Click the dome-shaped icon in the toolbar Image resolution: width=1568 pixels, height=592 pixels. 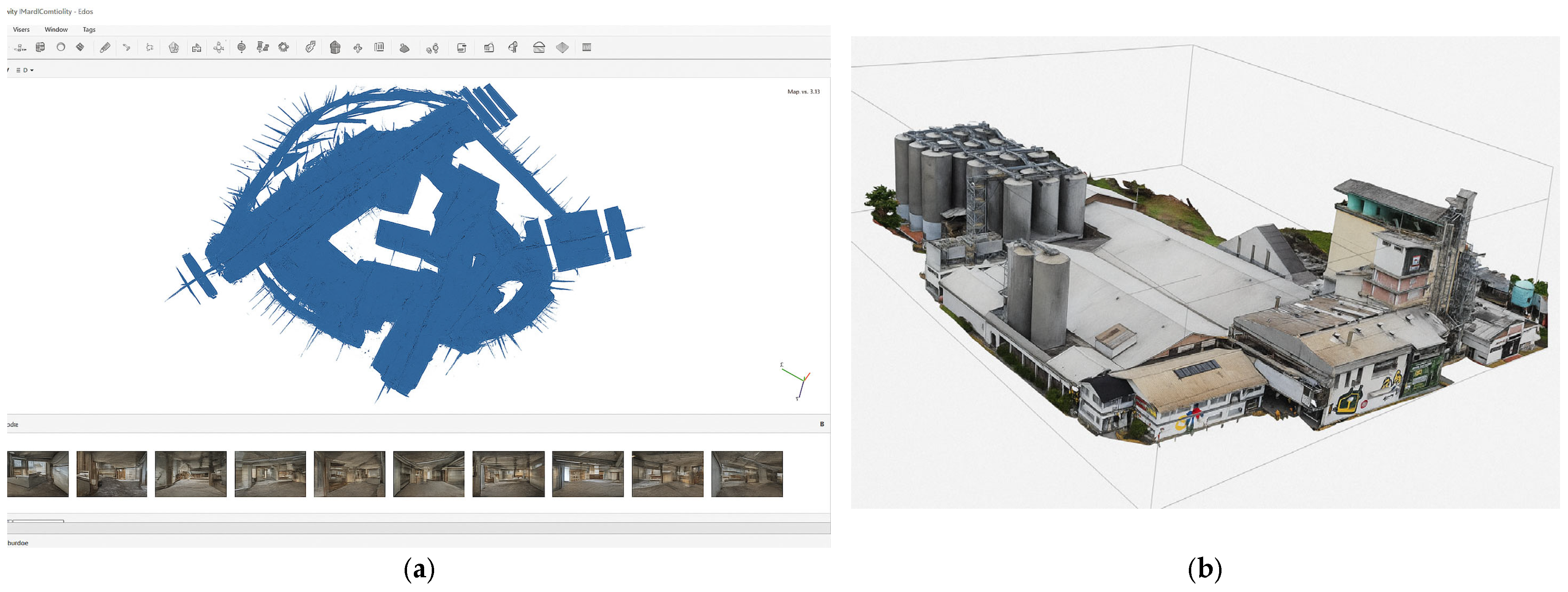pos(539,47)
